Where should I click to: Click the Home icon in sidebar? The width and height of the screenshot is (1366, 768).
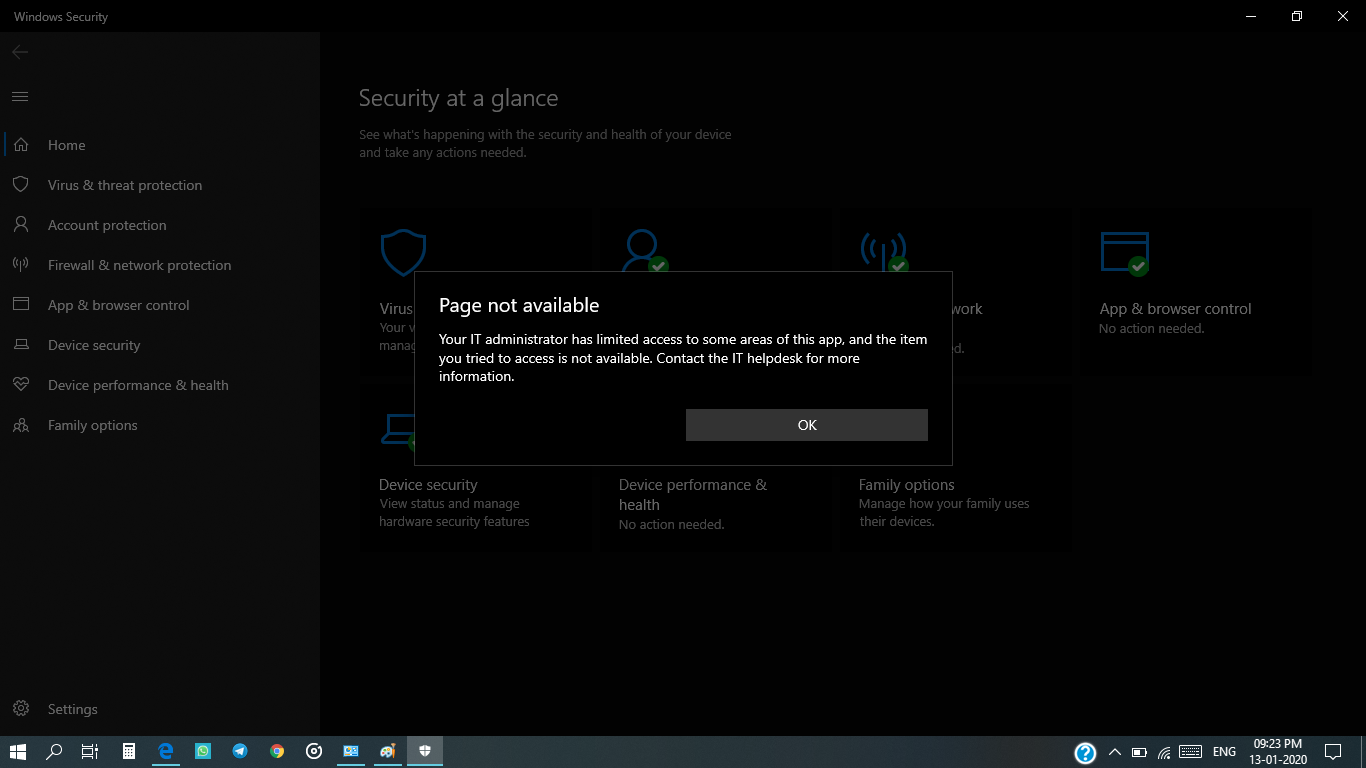[x=20, y=145]
